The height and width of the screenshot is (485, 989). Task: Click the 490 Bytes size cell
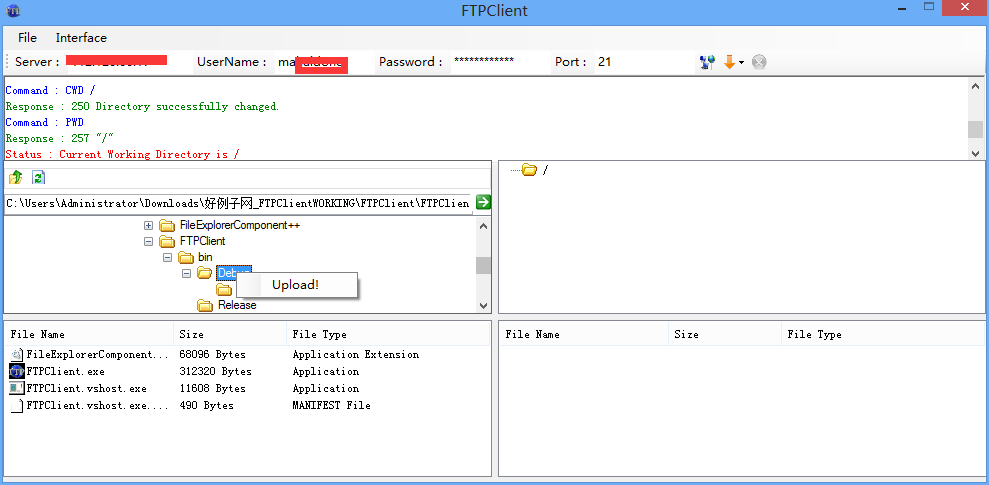(x=206, y=406)
